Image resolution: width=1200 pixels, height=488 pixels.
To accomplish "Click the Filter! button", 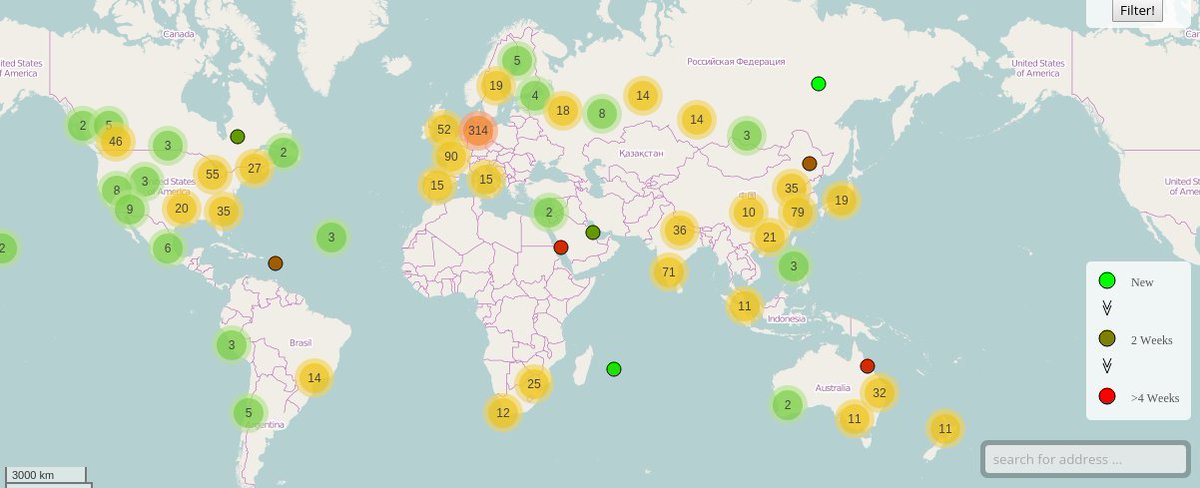I will point(1137,10).
